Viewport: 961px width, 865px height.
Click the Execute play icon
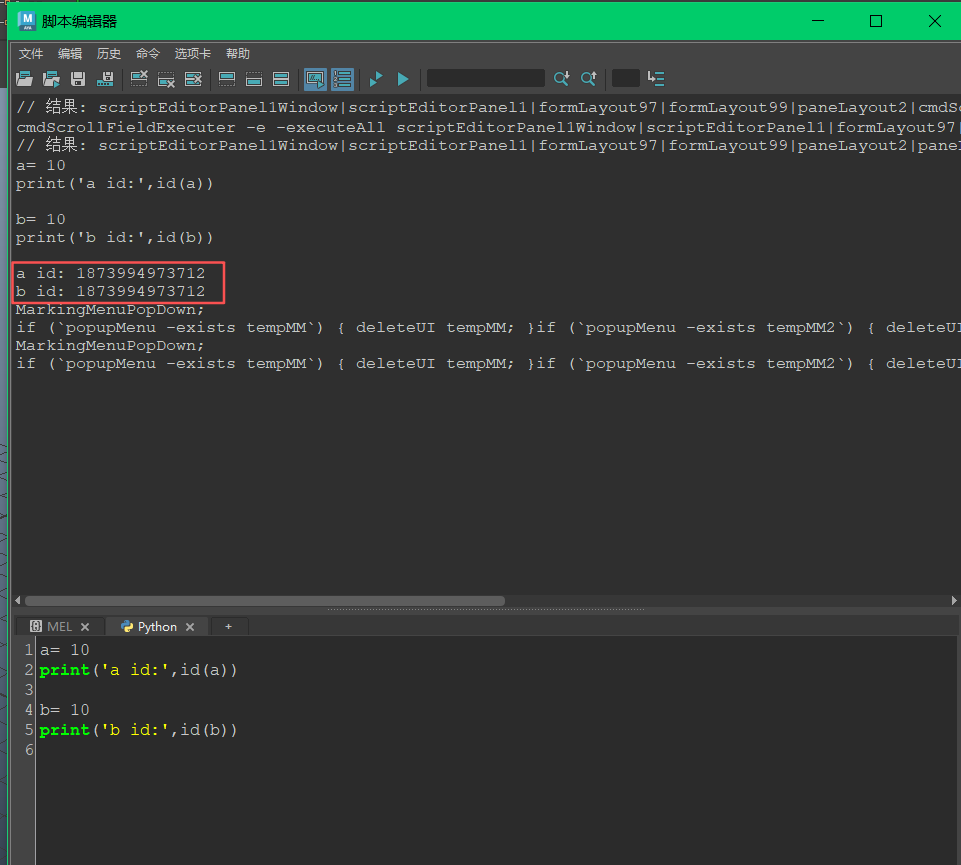tap(403, 78)
